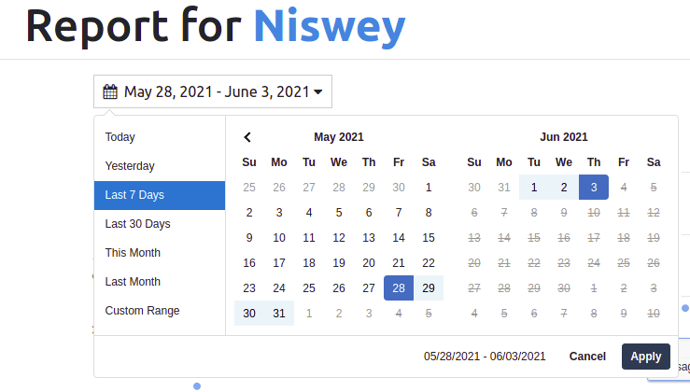
Task: Click May 5 in May 2021 calendar
Action: tap(339, 213)
